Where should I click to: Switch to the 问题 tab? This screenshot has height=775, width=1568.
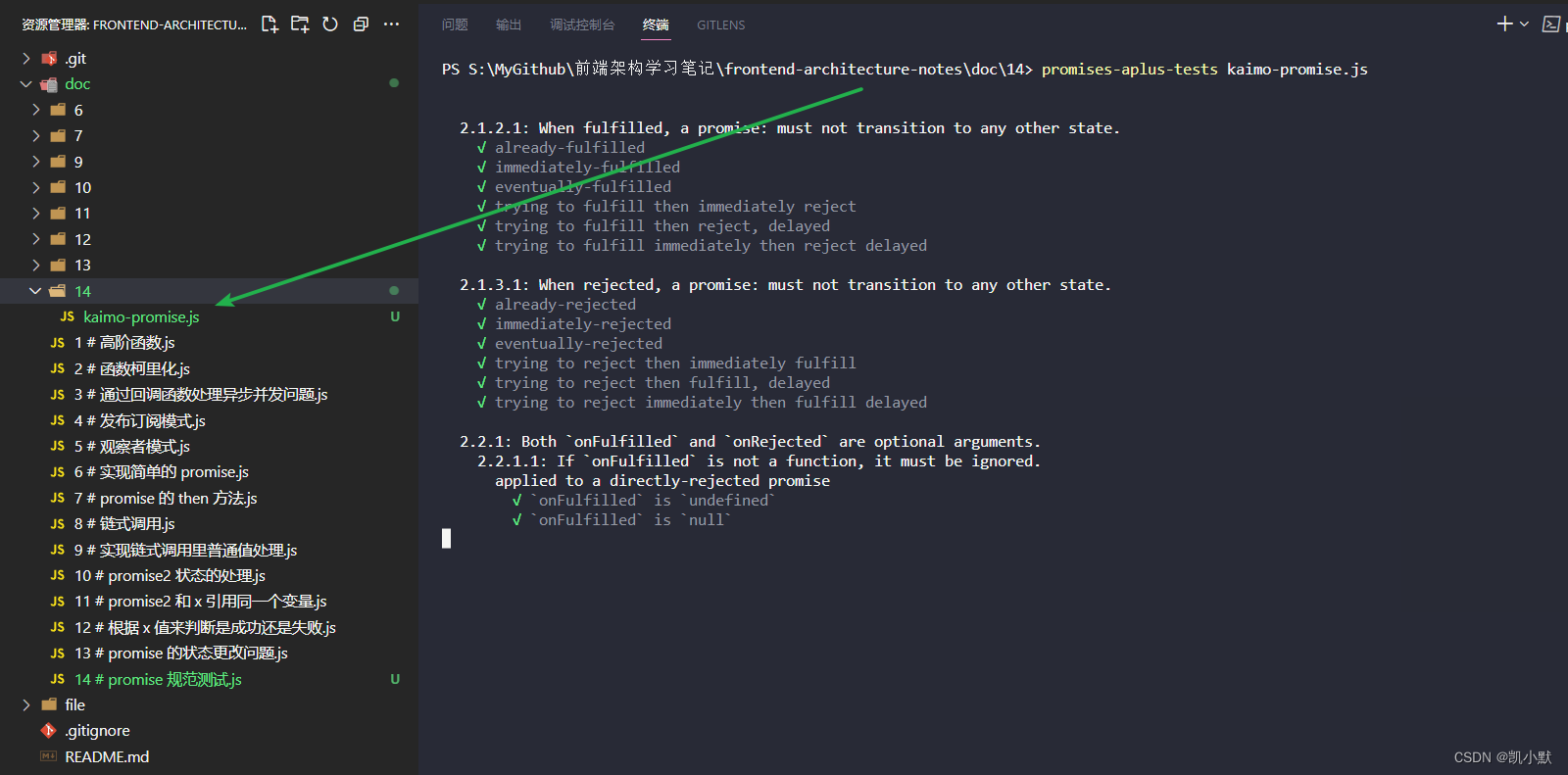point(455,24)
